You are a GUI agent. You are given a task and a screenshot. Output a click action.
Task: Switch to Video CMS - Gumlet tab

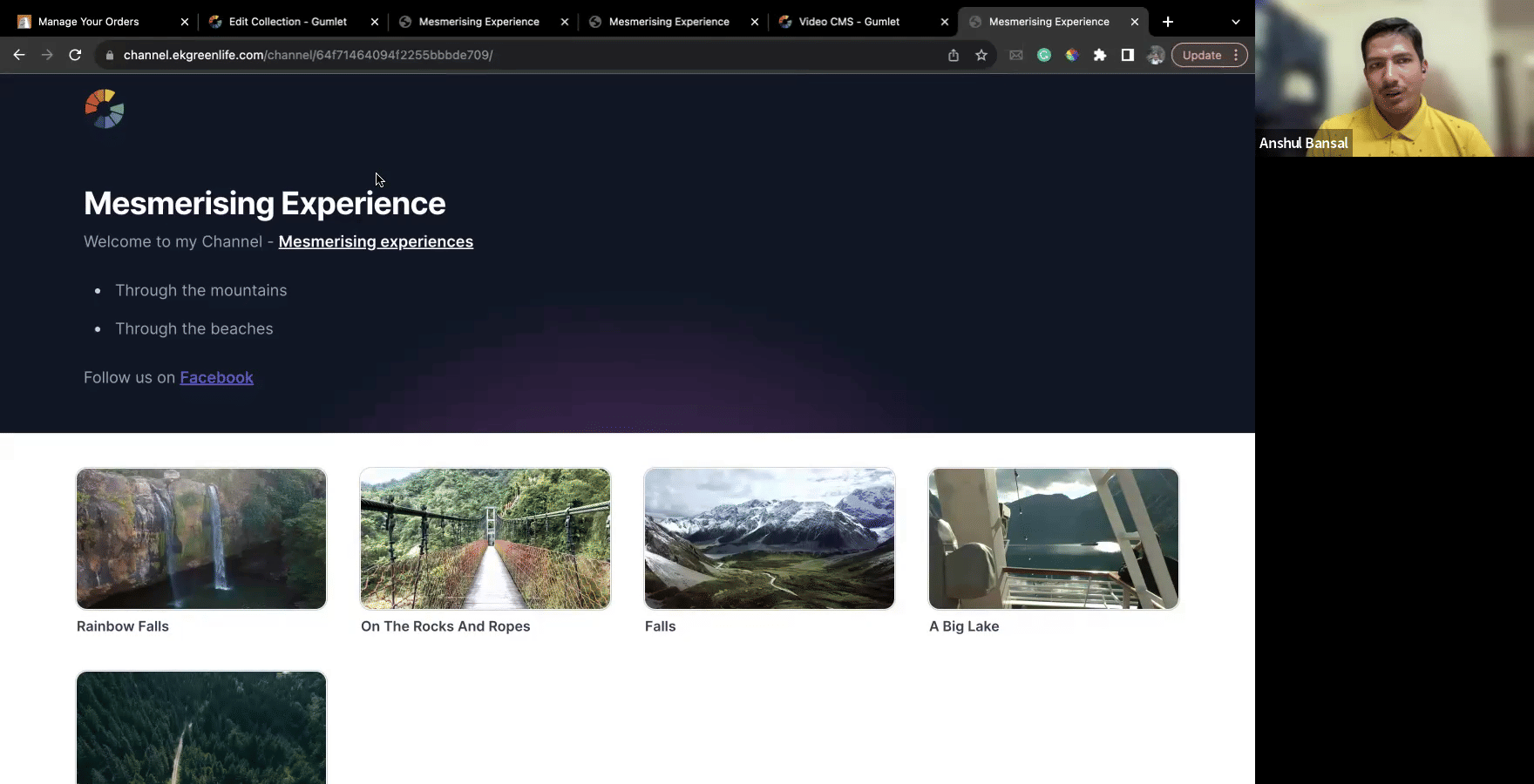(848, 22)
